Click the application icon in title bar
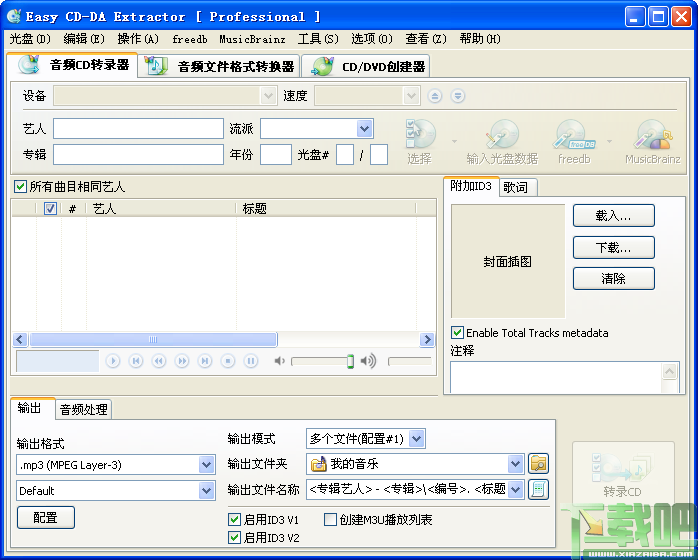The image size is (698, 560). (x=14, y=16)
